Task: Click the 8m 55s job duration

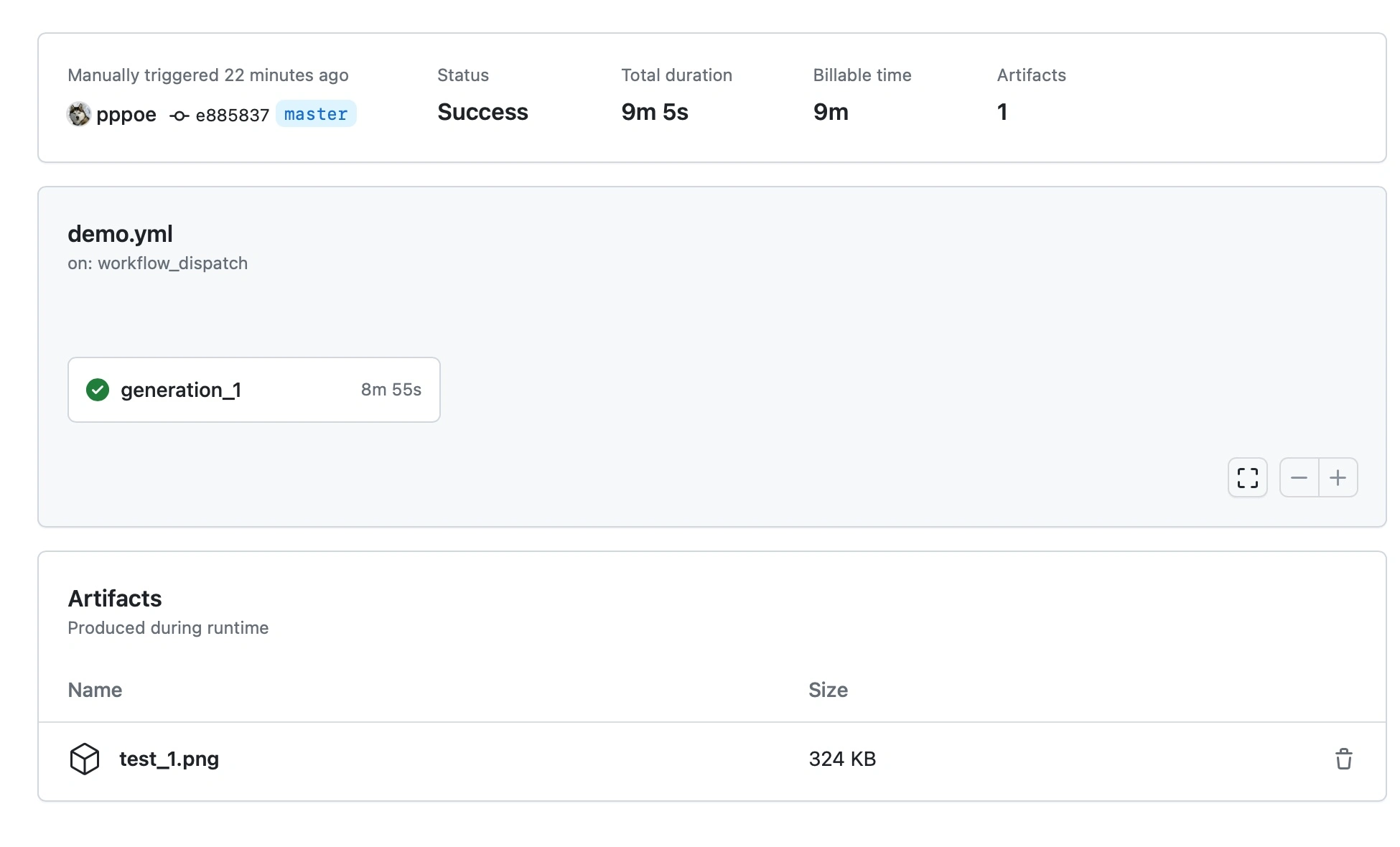Action: tap(391, 390)
